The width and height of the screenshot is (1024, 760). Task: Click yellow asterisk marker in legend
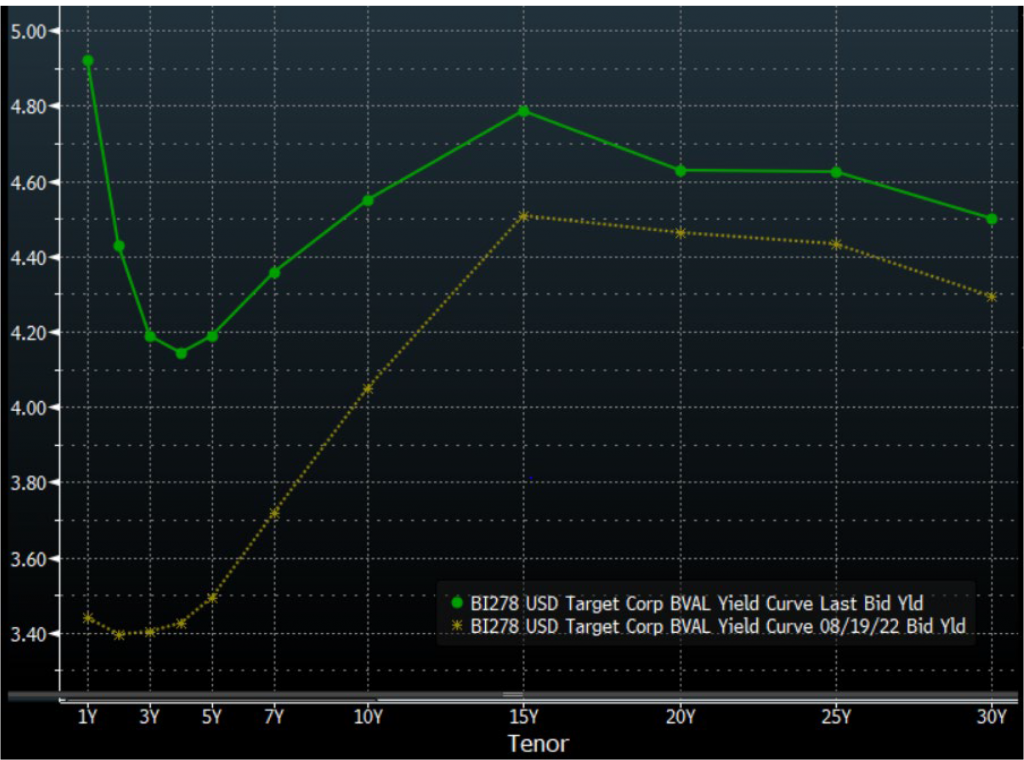pos(458,626)
